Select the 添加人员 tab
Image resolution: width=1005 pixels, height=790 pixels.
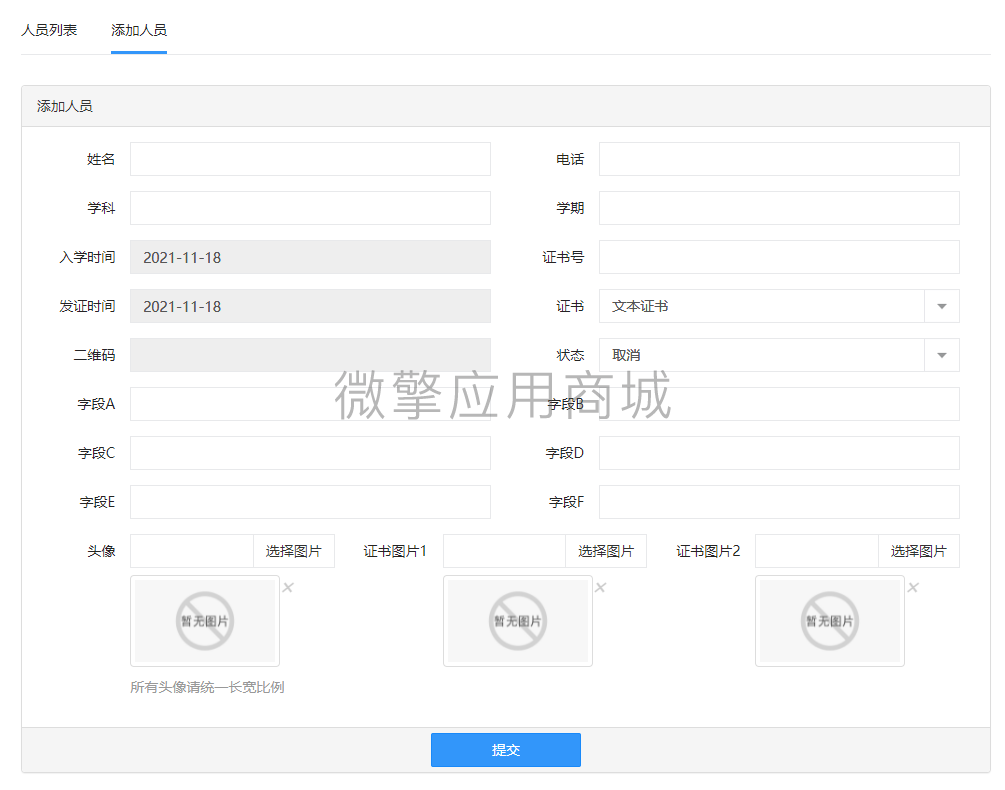pyautogui.click(x=138, y=30)
